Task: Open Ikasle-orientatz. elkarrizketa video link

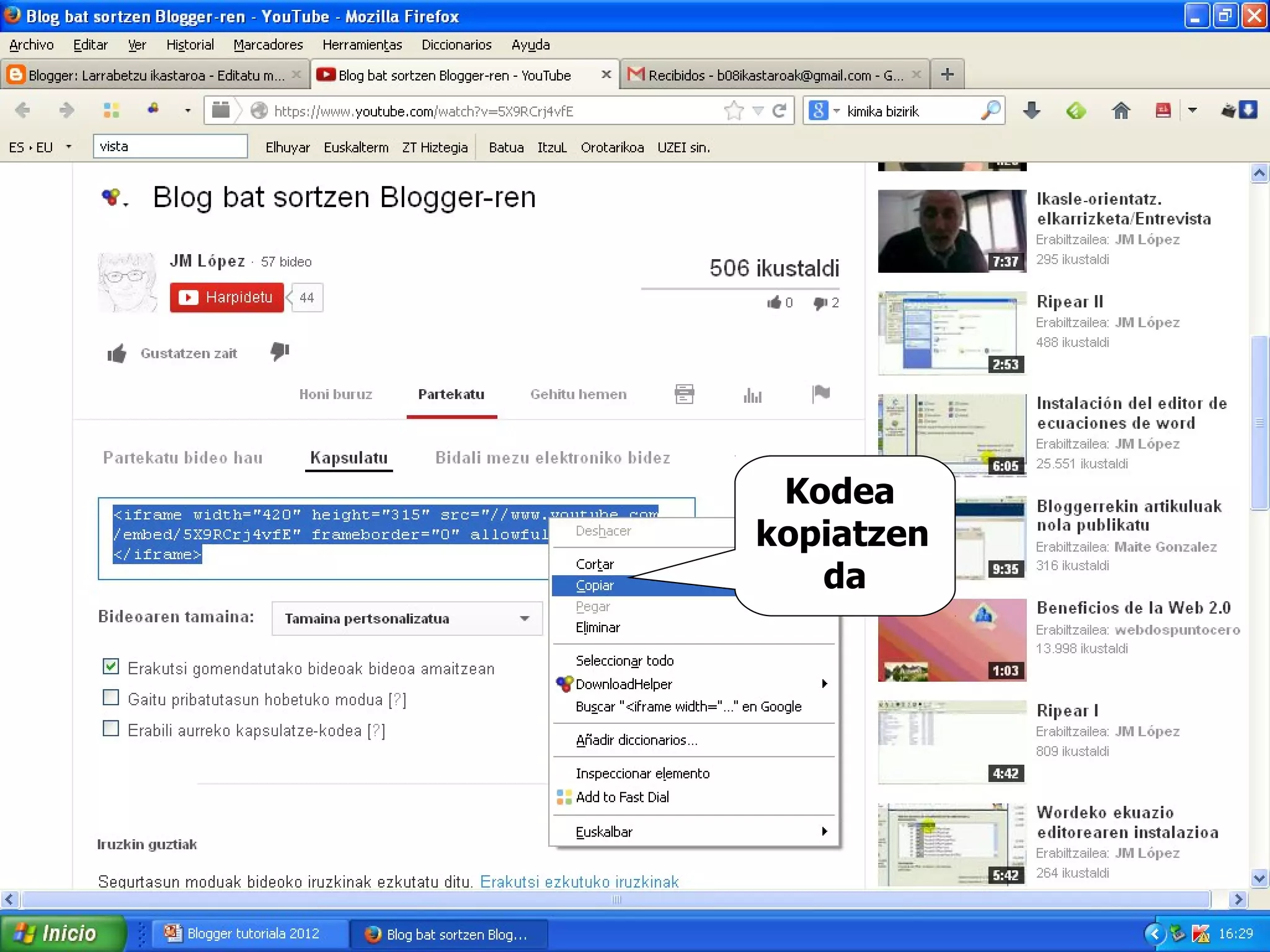Action: (x=1124, y=209)
